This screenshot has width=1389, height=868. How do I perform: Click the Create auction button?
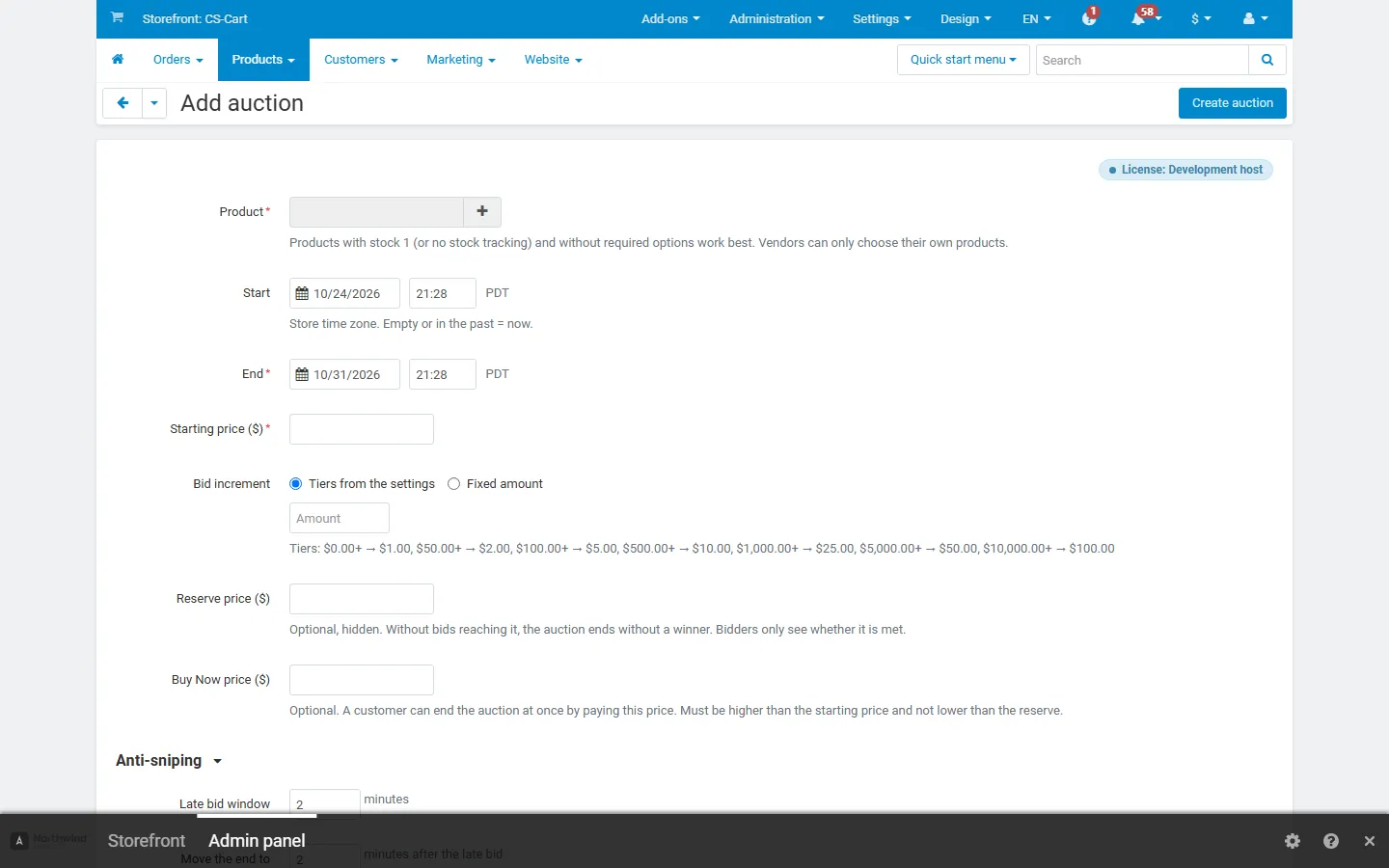[x=1233, y=103]
